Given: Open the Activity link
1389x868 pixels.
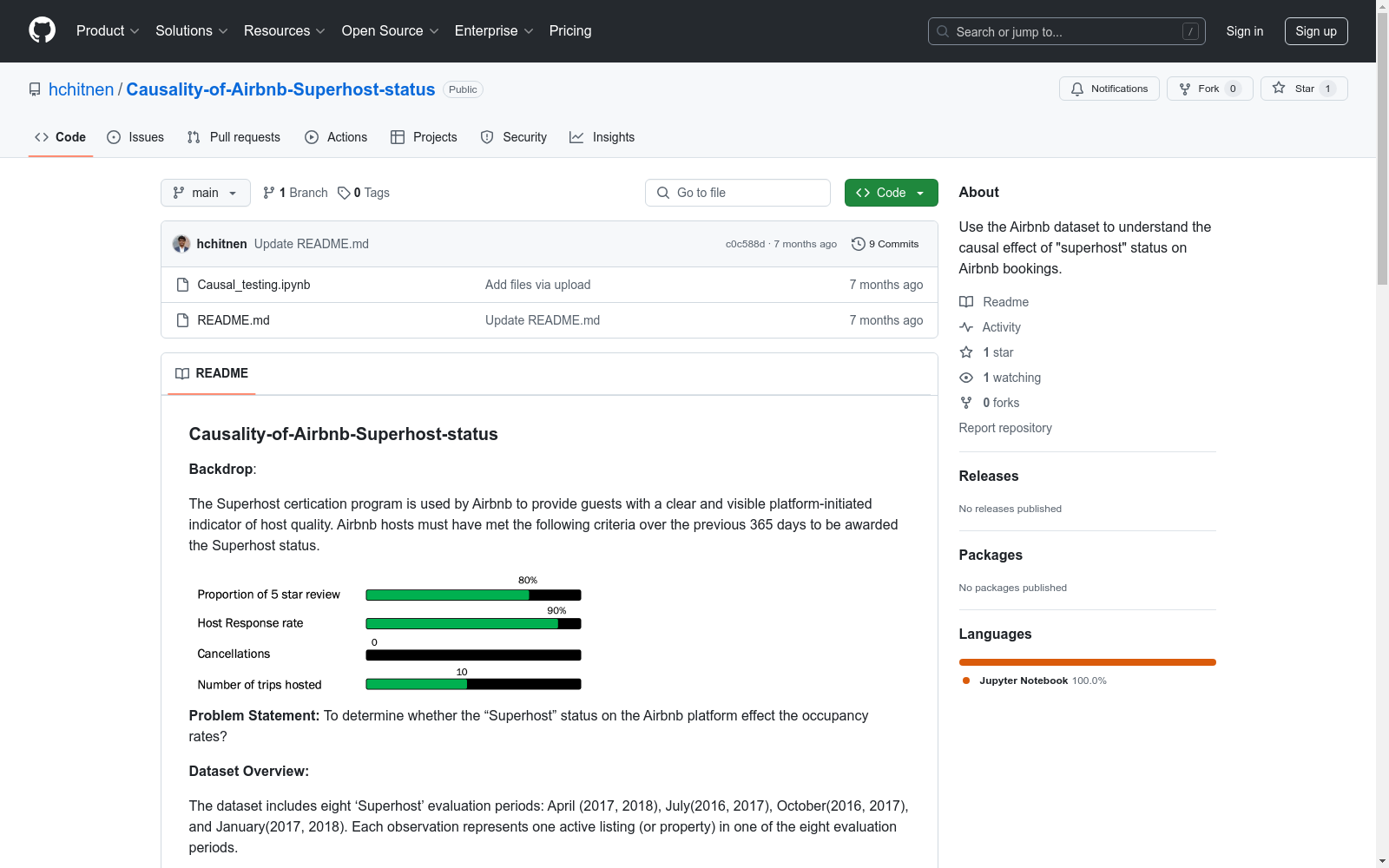Looking at the screenshot, I should point(991,327).
